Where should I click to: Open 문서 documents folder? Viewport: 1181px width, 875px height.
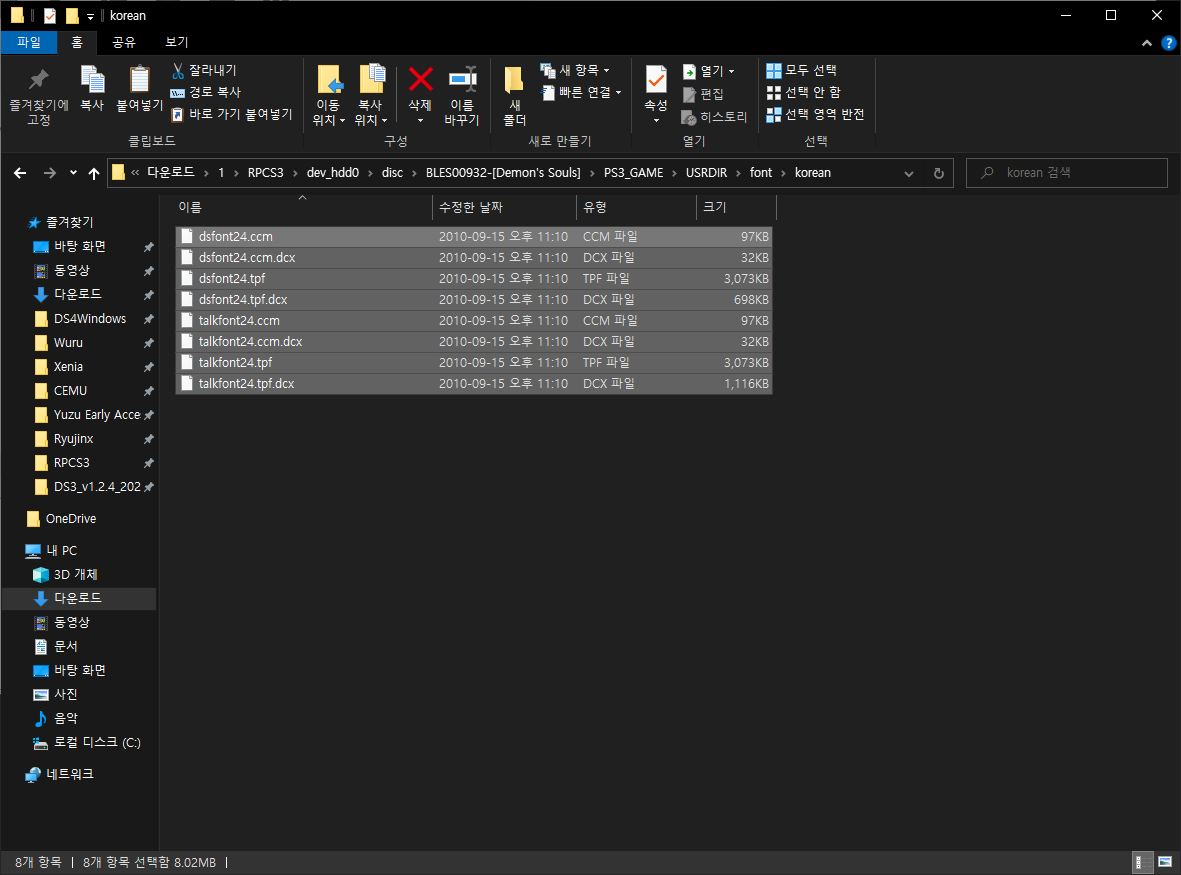[x=56, y=646]
